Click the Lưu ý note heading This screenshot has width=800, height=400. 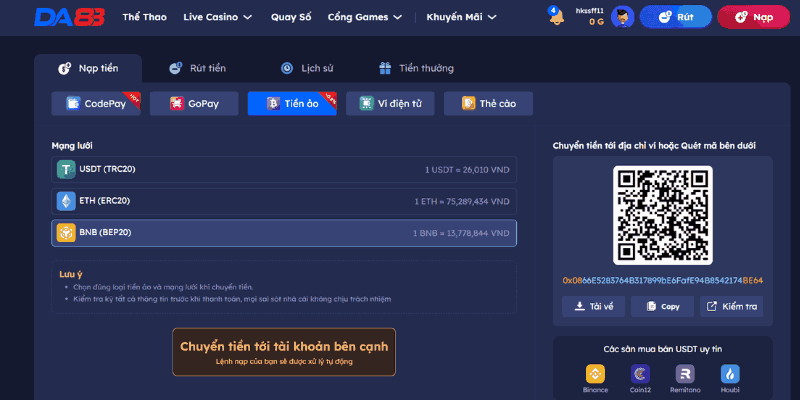[x=71, y=274]
